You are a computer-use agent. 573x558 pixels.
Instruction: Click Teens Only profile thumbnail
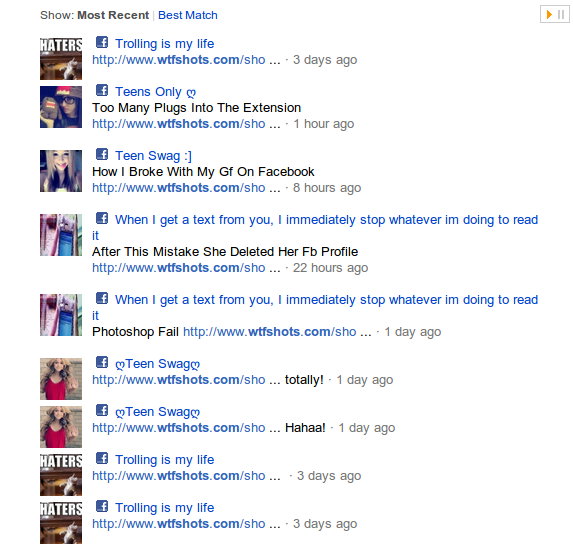coord(61,107)
